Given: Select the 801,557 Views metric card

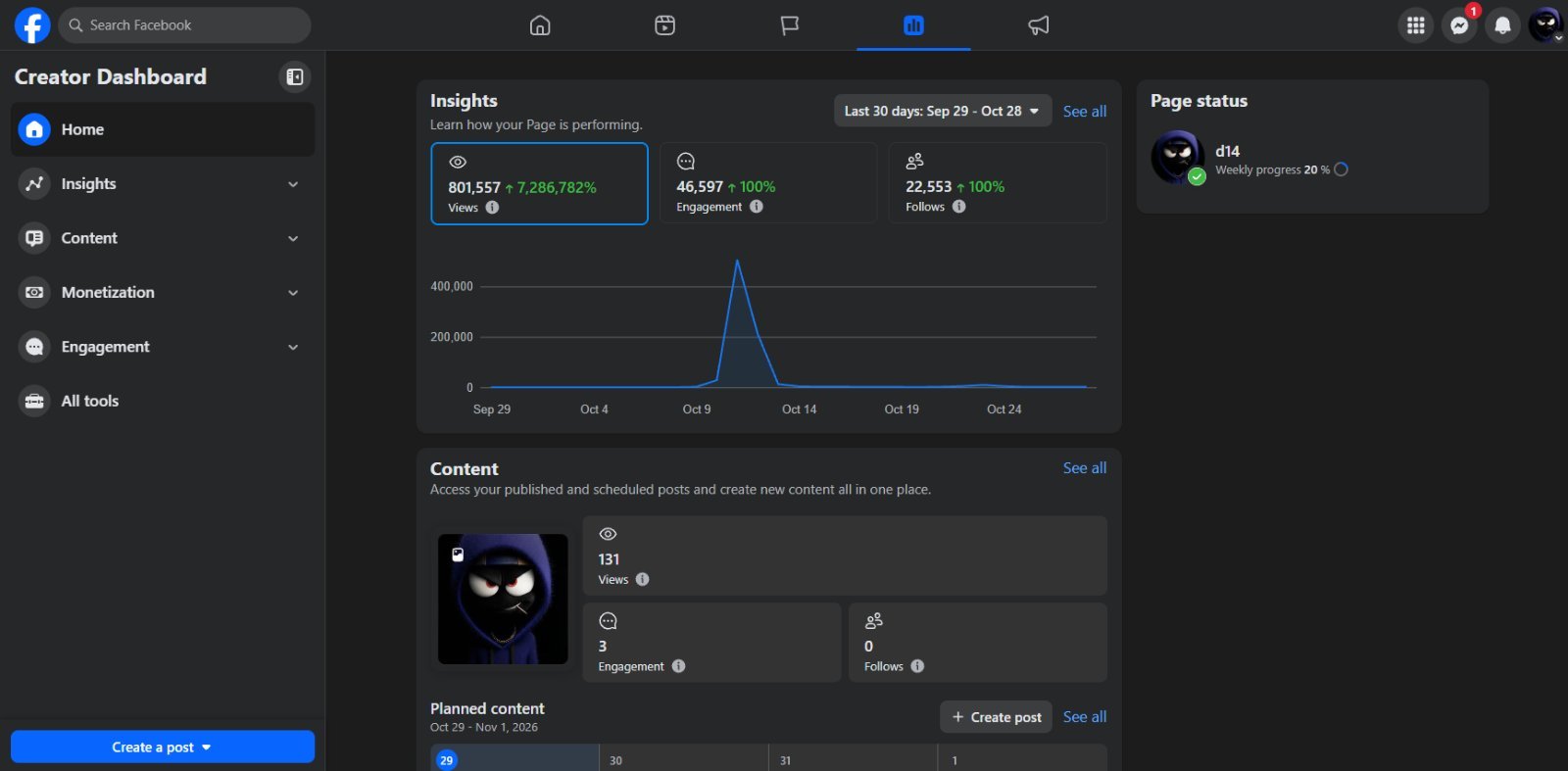Looking at the screenshot, I should click(539, 183).
